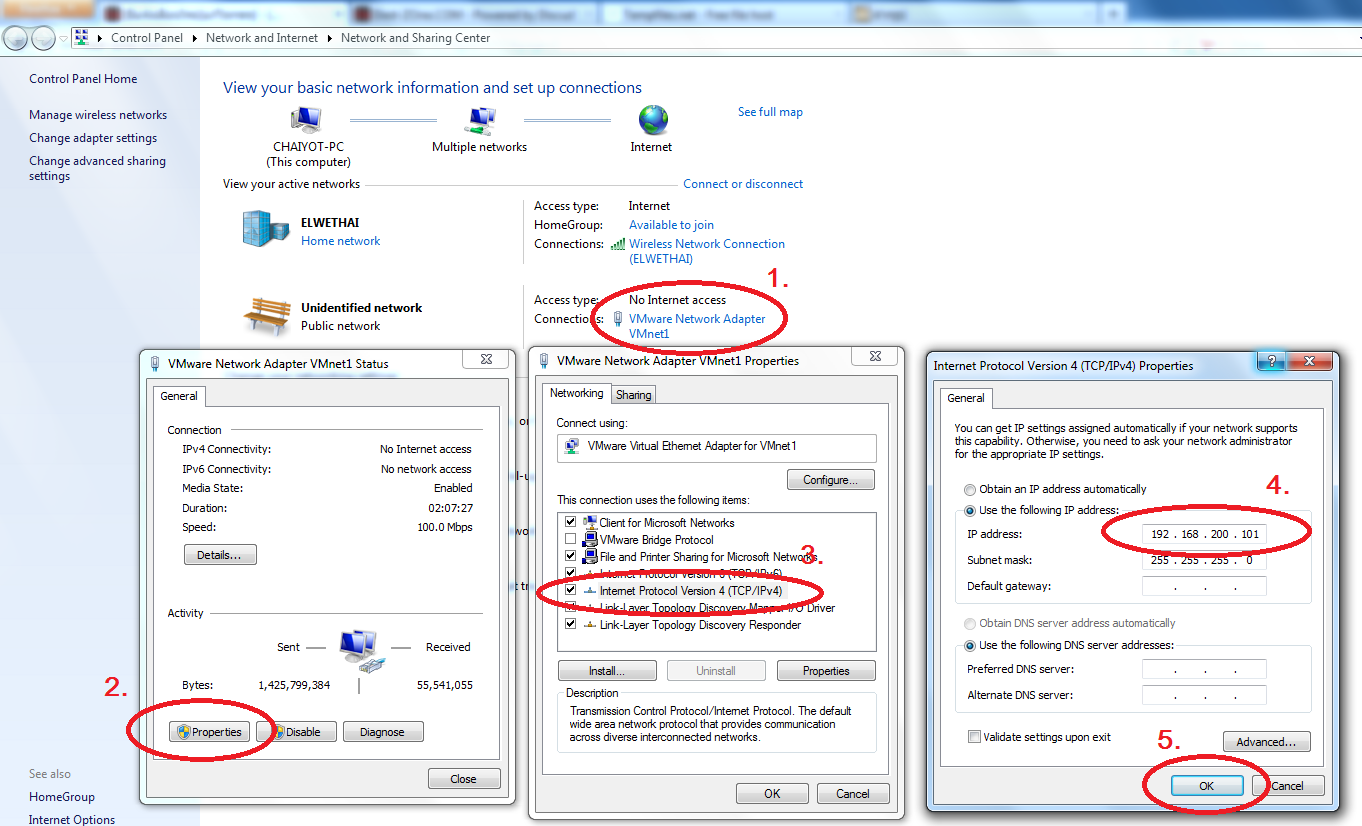Select Use the following IP address
Image resolution: width=1362 pixels, height=826 pixels.
pos(970,511)
